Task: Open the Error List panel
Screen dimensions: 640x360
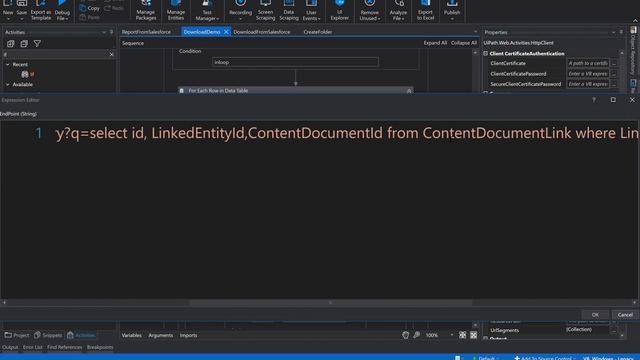Action: (33, 347)
